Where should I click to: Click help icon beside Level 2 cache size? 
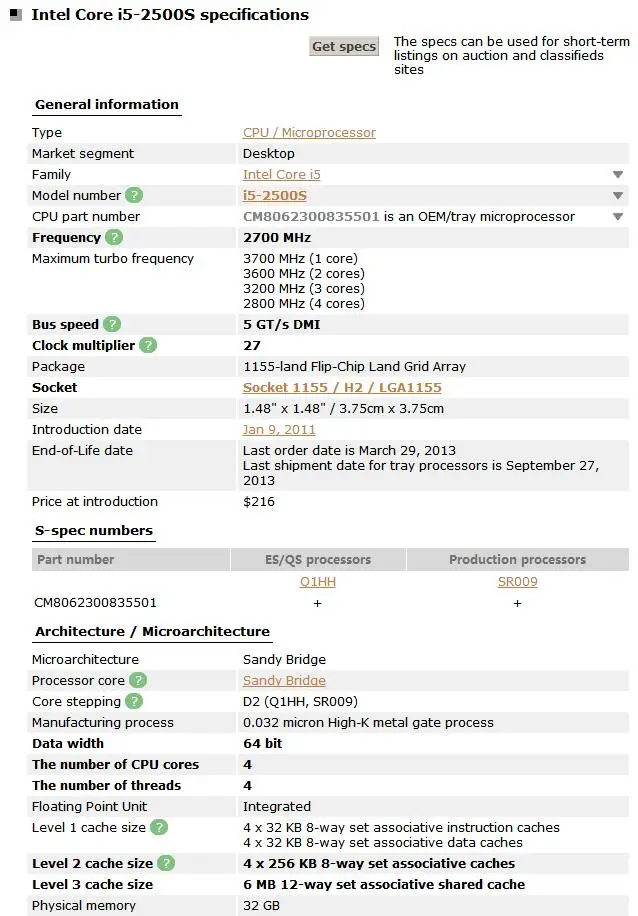166,864
